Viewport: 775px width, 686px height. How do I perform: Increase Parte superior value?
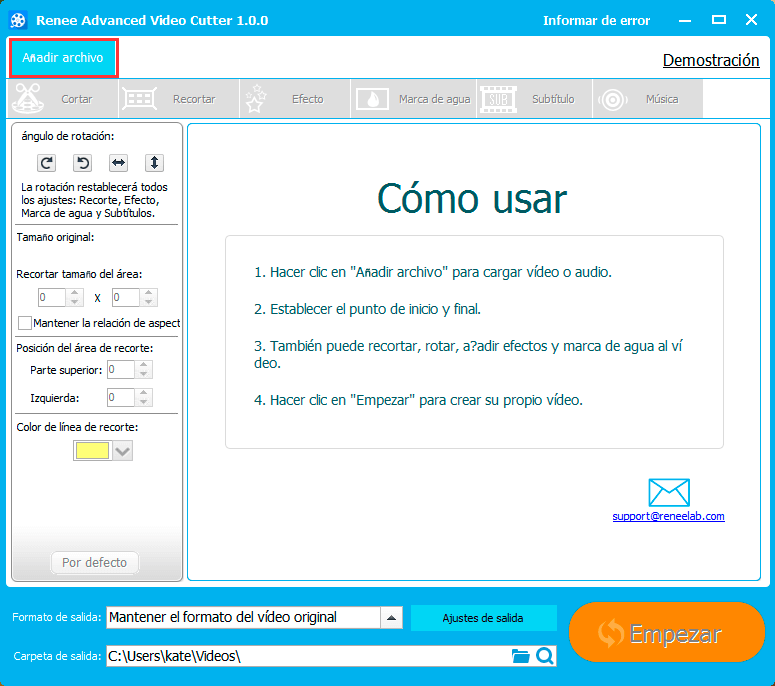[144, 365]
